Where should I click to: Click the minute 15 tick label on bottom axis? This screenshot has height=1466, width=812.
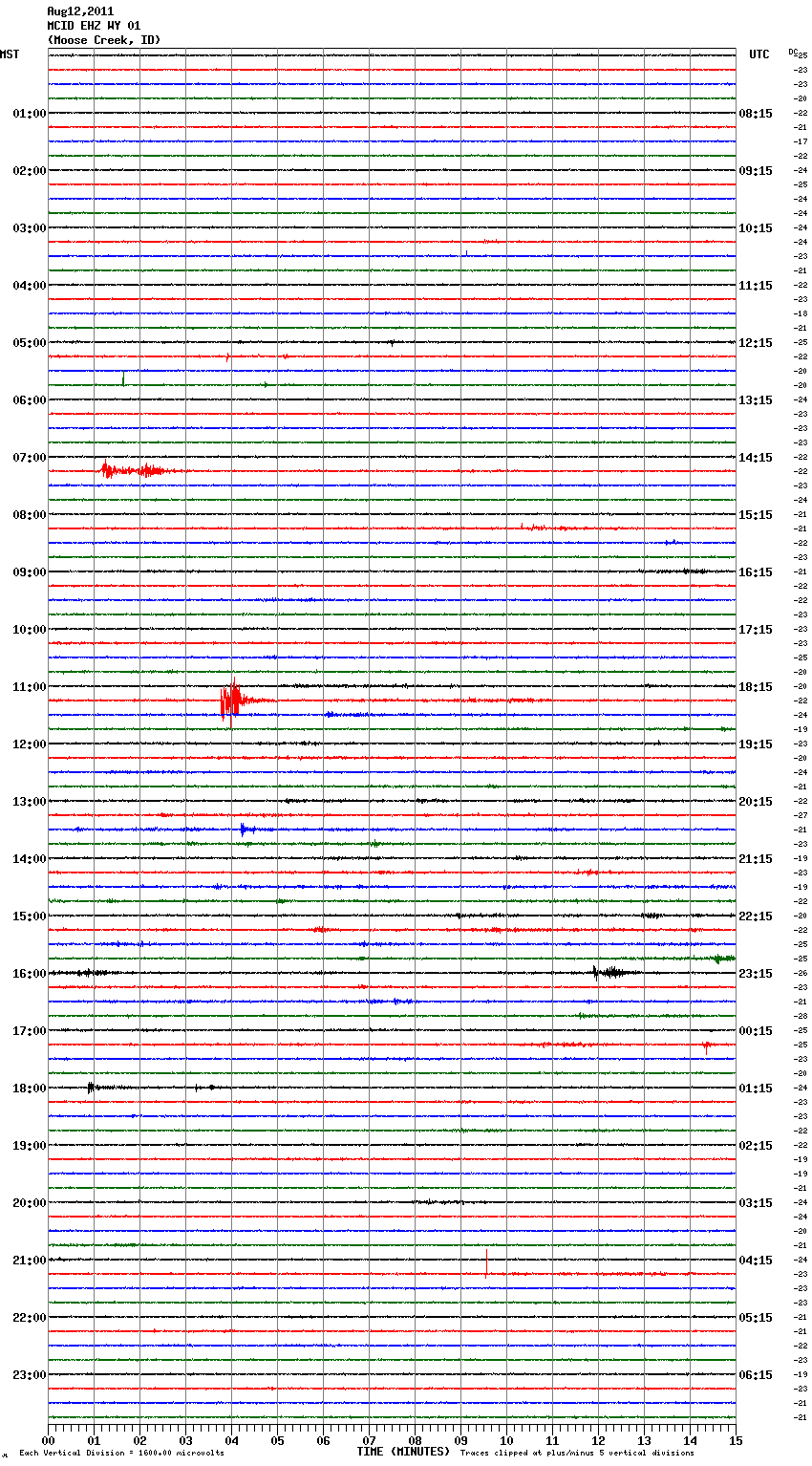[736, 1440]
